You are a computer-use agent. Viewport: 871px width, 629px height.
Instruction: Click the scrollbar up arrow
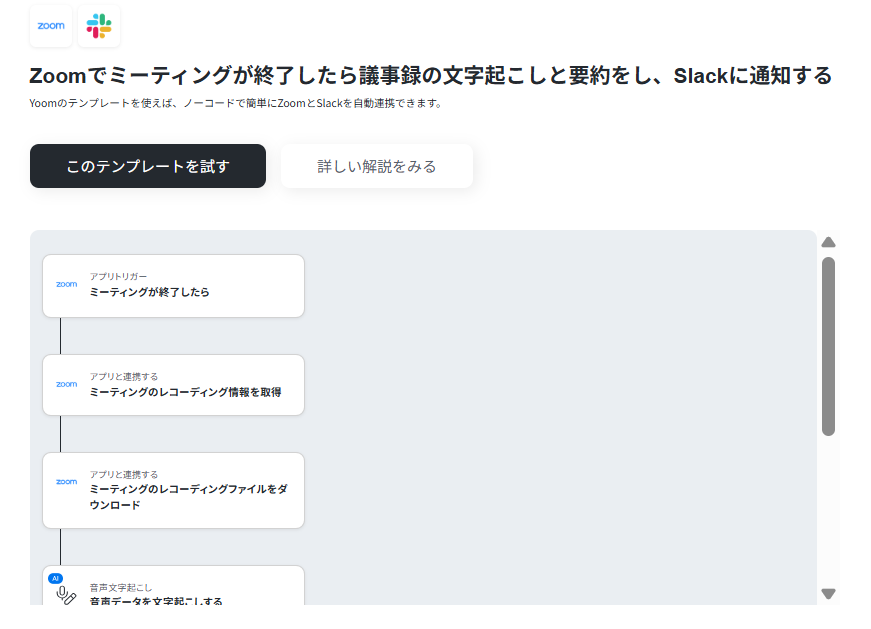click(828, 242)
